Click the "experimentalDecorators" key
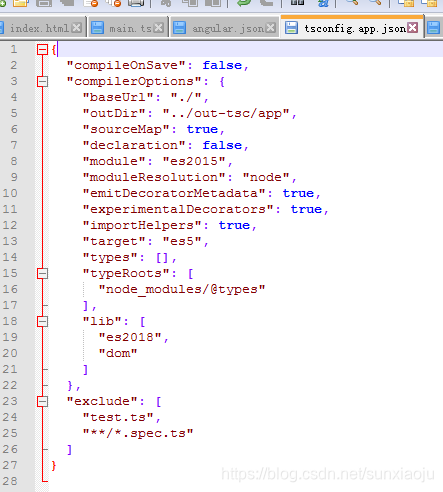Image resolution: width=443 pixels, height=492 pixels. (x=178, y=210)
